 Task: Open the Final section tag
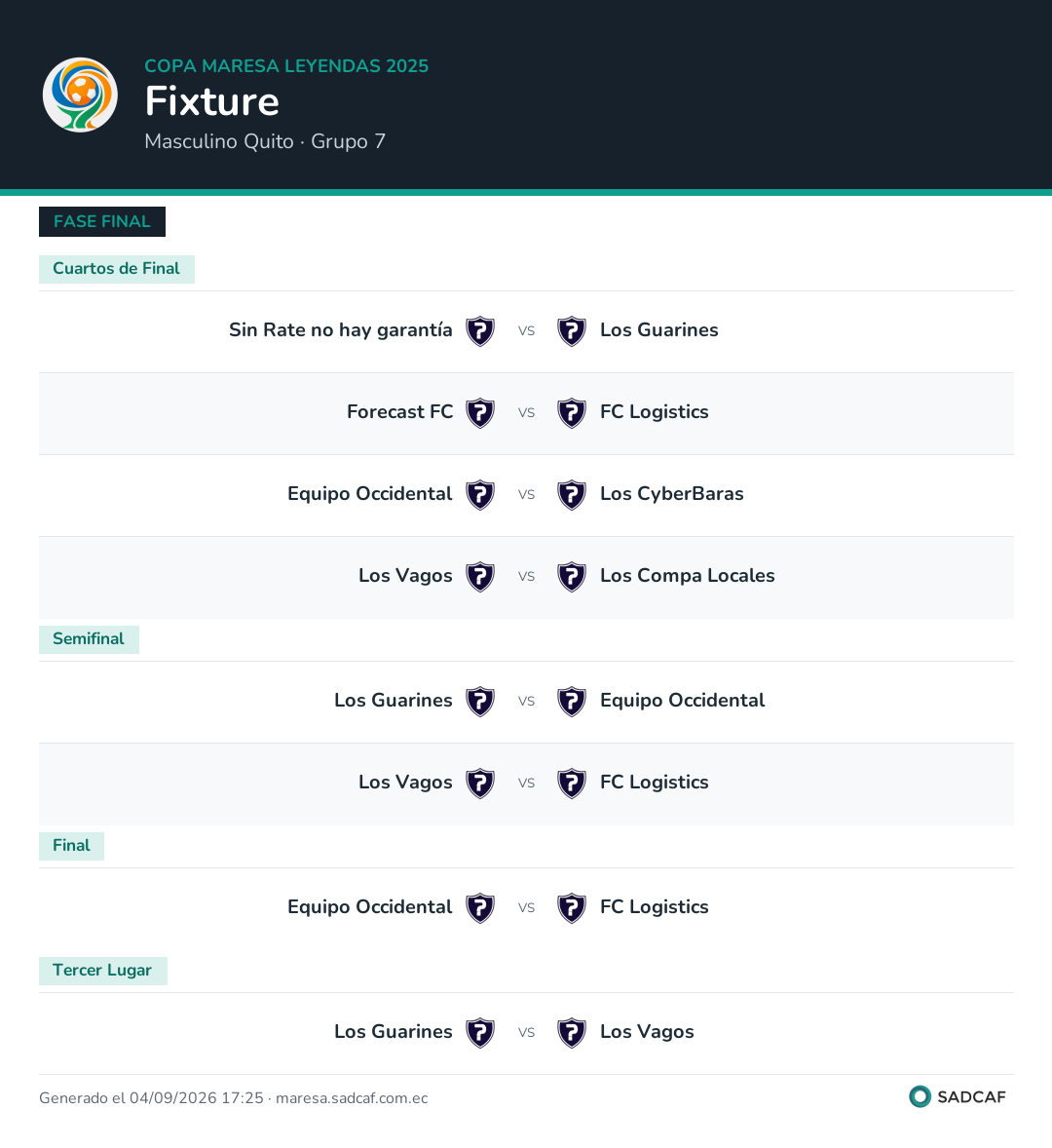71,846
